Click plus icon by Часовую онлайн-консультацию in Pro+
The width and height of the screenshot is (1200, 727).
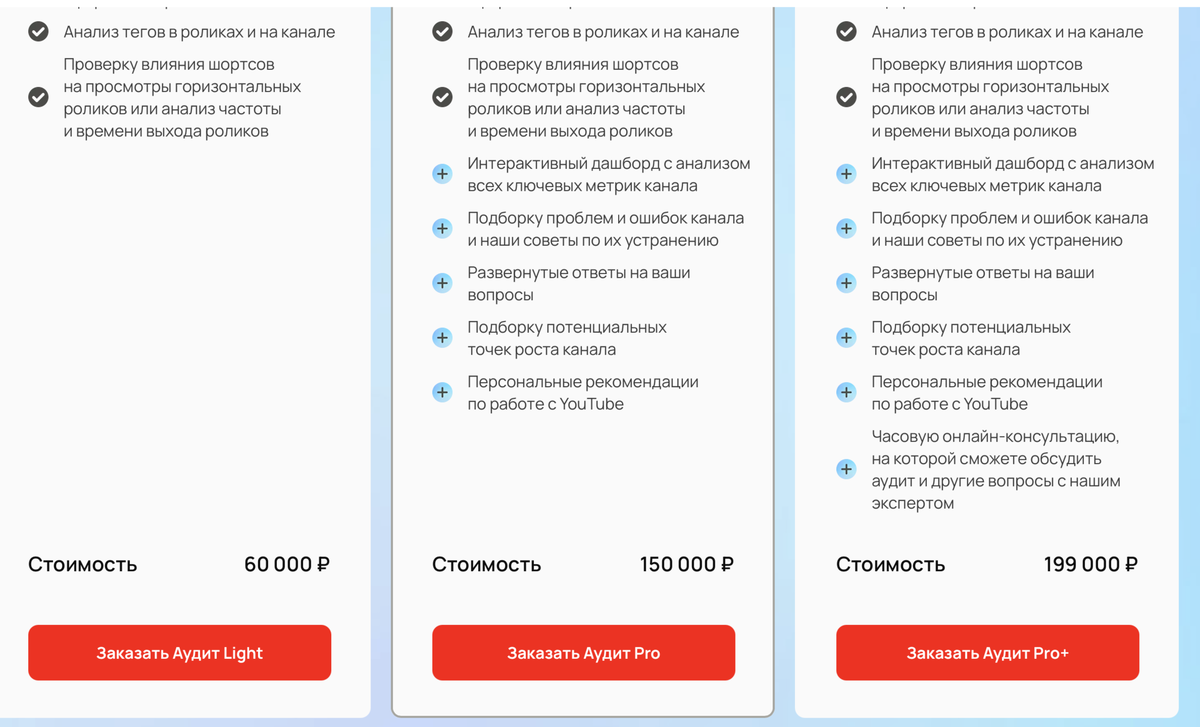click(x=846, y=469)
